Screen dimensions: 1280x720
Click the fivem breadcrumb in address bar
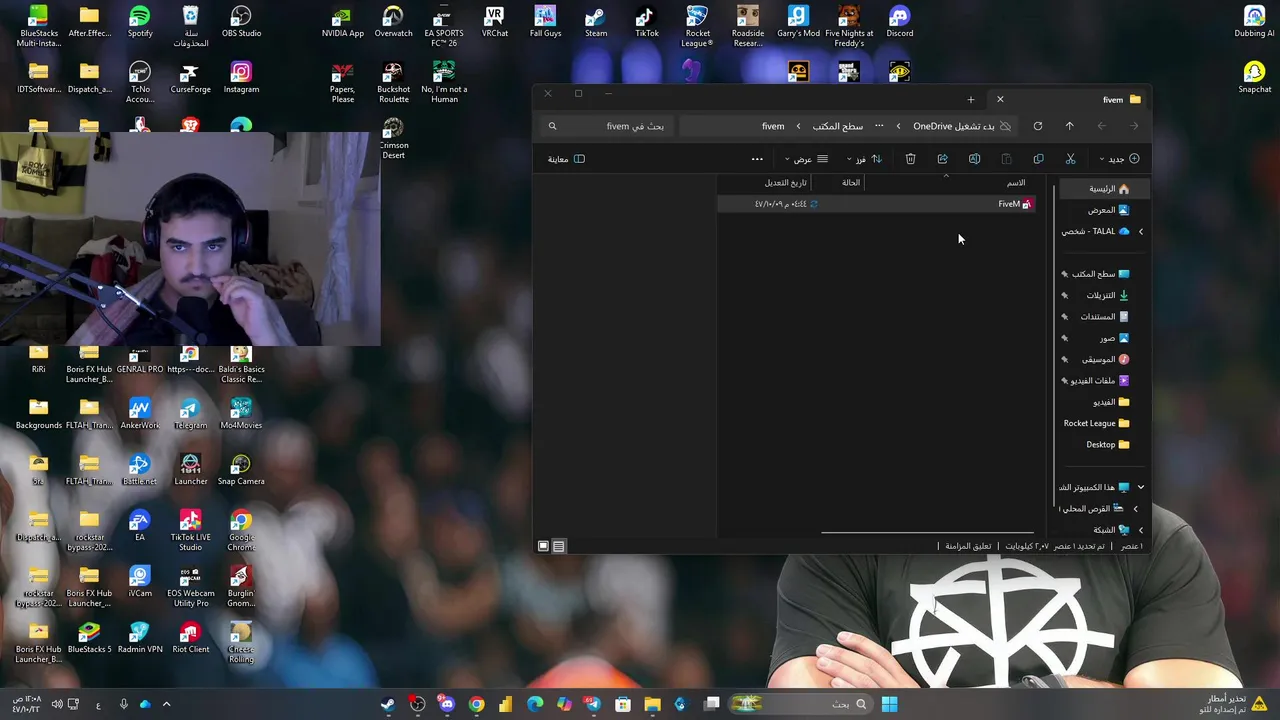(x=773, y=126)
